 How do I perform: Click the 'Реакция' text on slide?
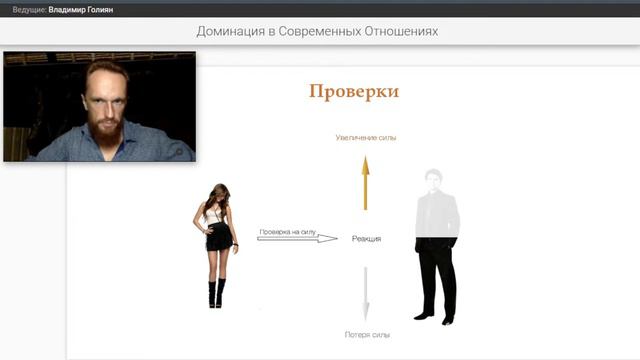click(x=366, y=239)
